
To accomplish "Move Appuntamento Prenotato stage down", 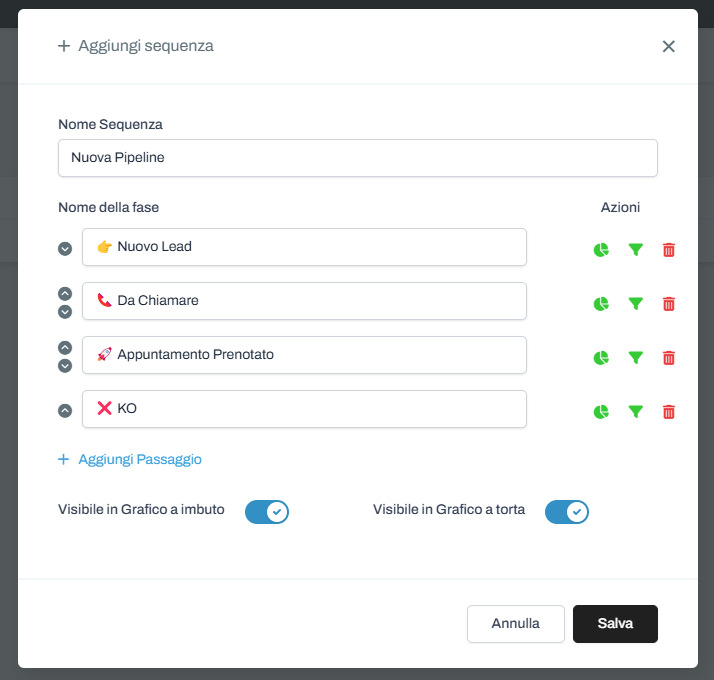I will click(x=65, y=366).
